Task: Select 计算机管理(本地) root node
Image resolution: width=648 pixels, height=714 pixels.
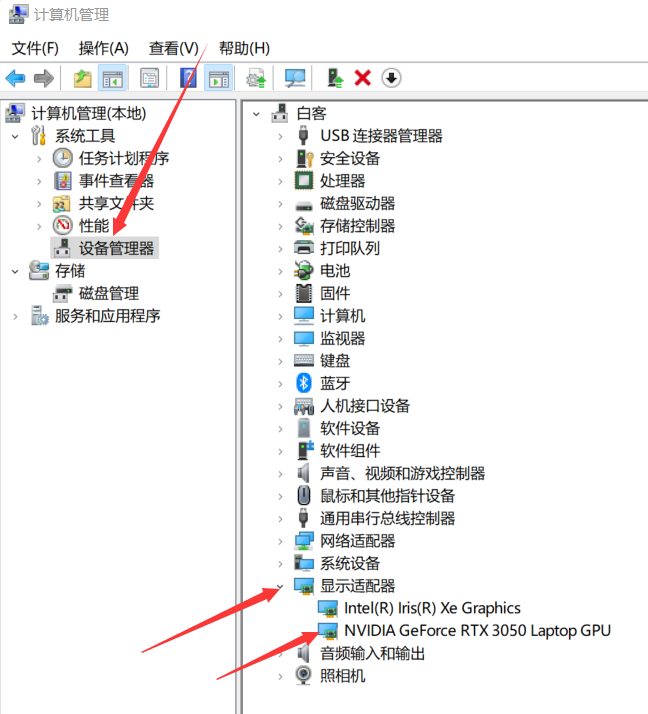Action: point(88,113)
